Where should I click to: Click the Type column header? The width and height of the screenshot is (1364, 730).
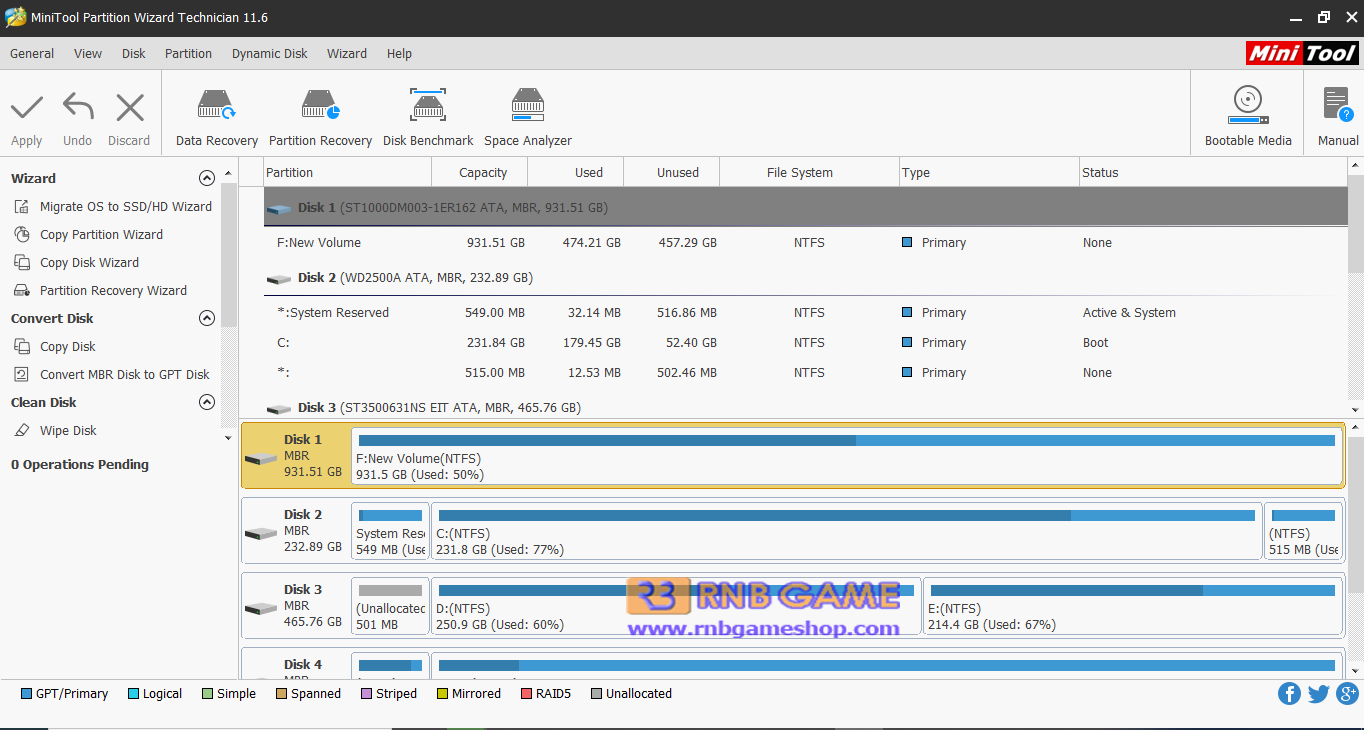pos(990,173)
